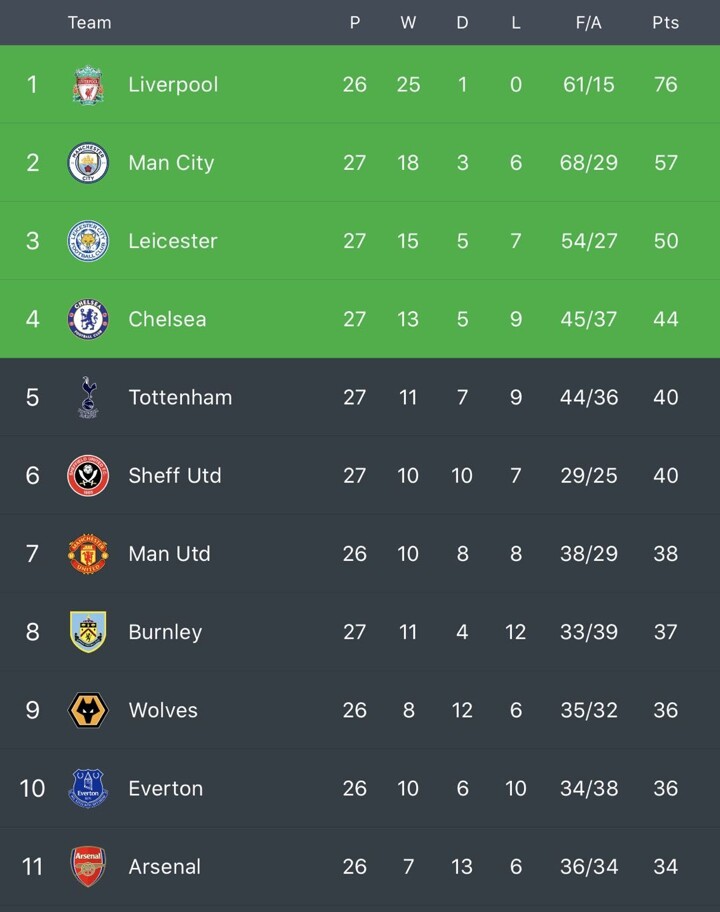The width and height of the screenshot is (720, 912).
Task: Sort table by Pts column header
Action: (x=665, y=22)
